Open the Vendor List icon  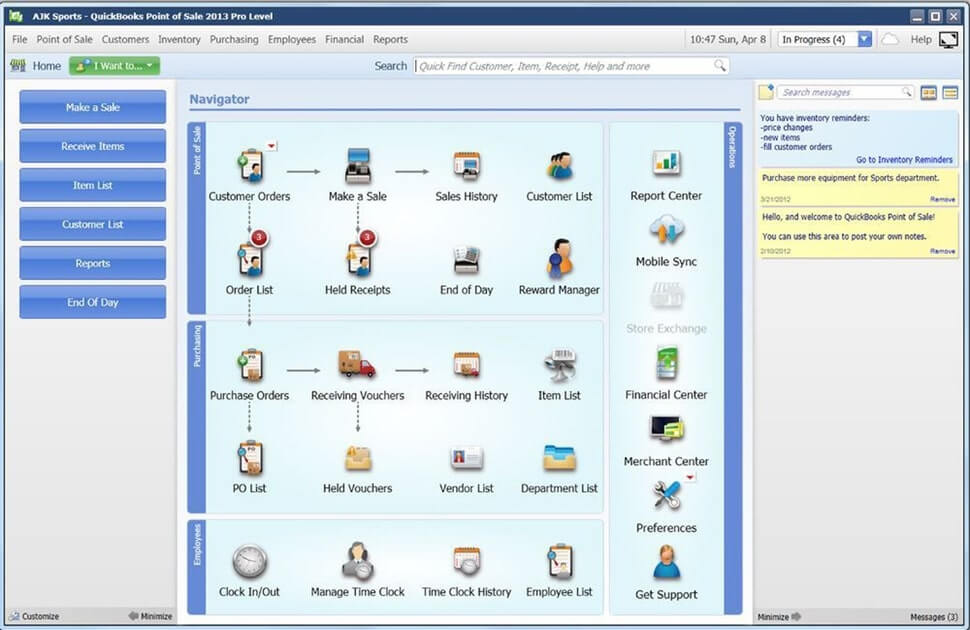[466, 459]
